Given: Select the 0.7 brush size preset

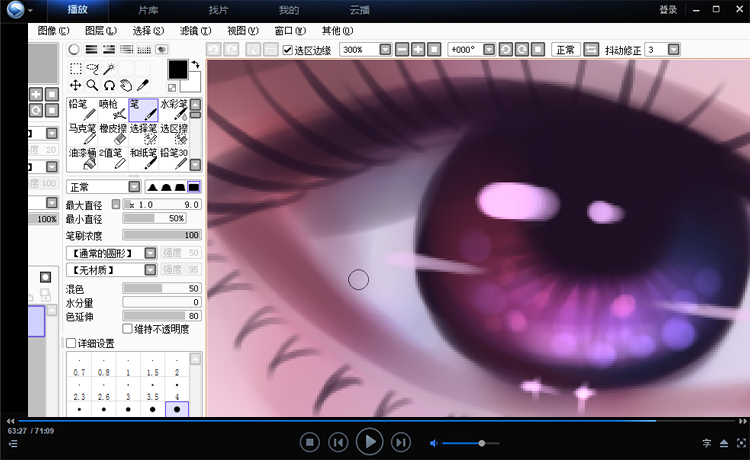Looking at the screenshot, I should tap(79, 366).
